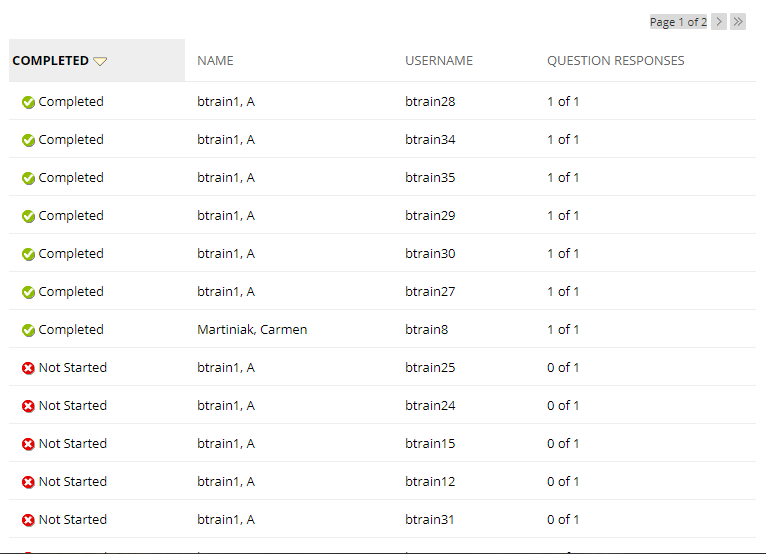
Task: Click red X icon for btrain31
Action: coord(28,520)
